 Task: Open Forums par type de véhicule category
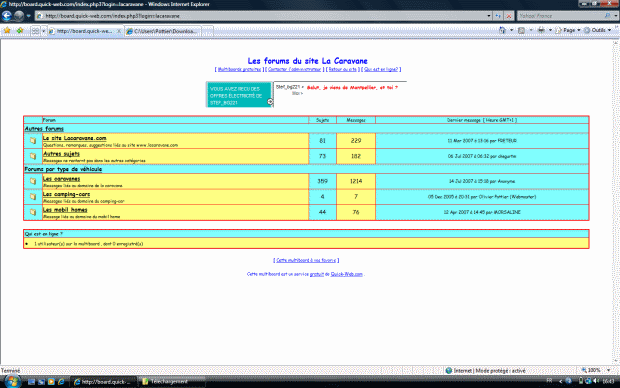[x=63, y=169]
